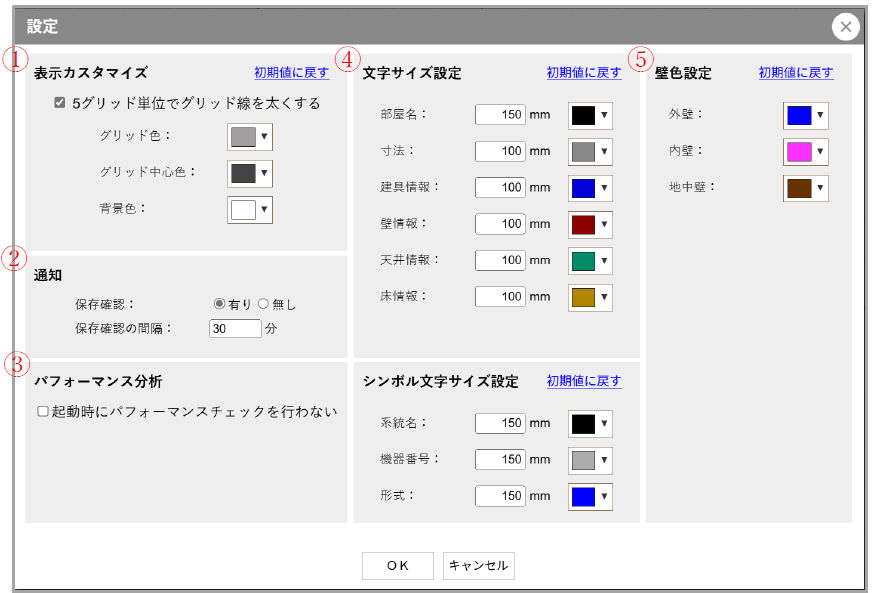The width and height of the screenshot is (872, 593).
Task: Open グリッド色 color dropdown
Action: click(250, 137)
